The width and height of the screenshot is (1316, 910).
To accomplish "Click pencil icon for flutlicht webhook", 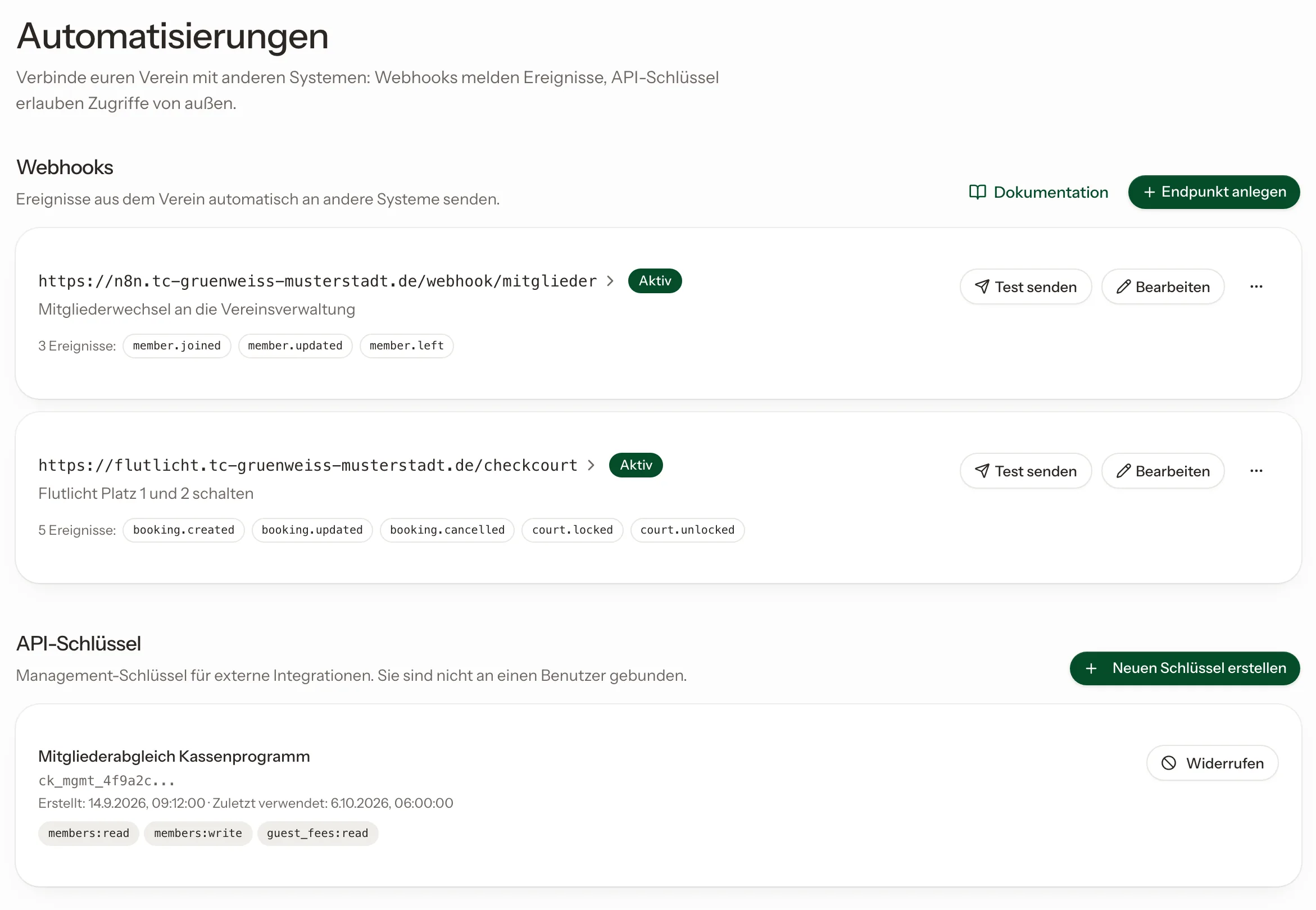I will pyautogui.click(x=1123, y=471).
